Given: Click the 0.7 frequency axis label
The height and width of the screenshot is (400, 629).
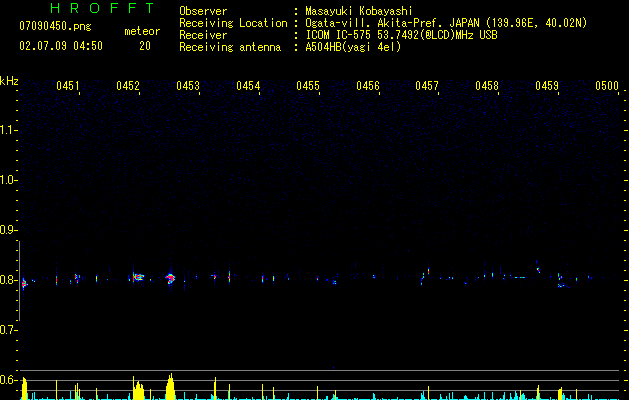Looking at the screenshot, I should point(8,330).
